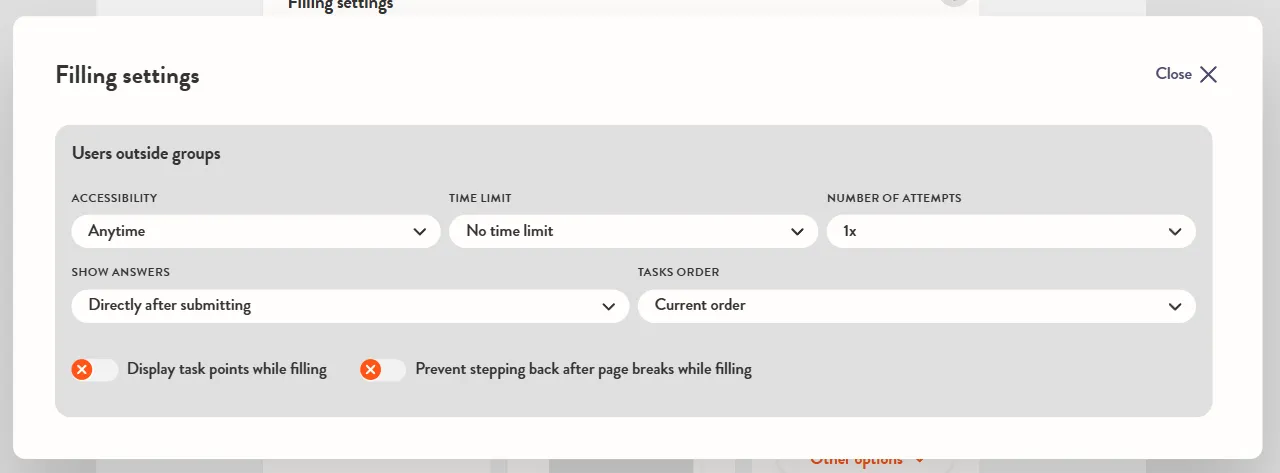Click the chevron arrow in Show answers field
Viewport: 1280px width, 473px height.
pos(608,306)
